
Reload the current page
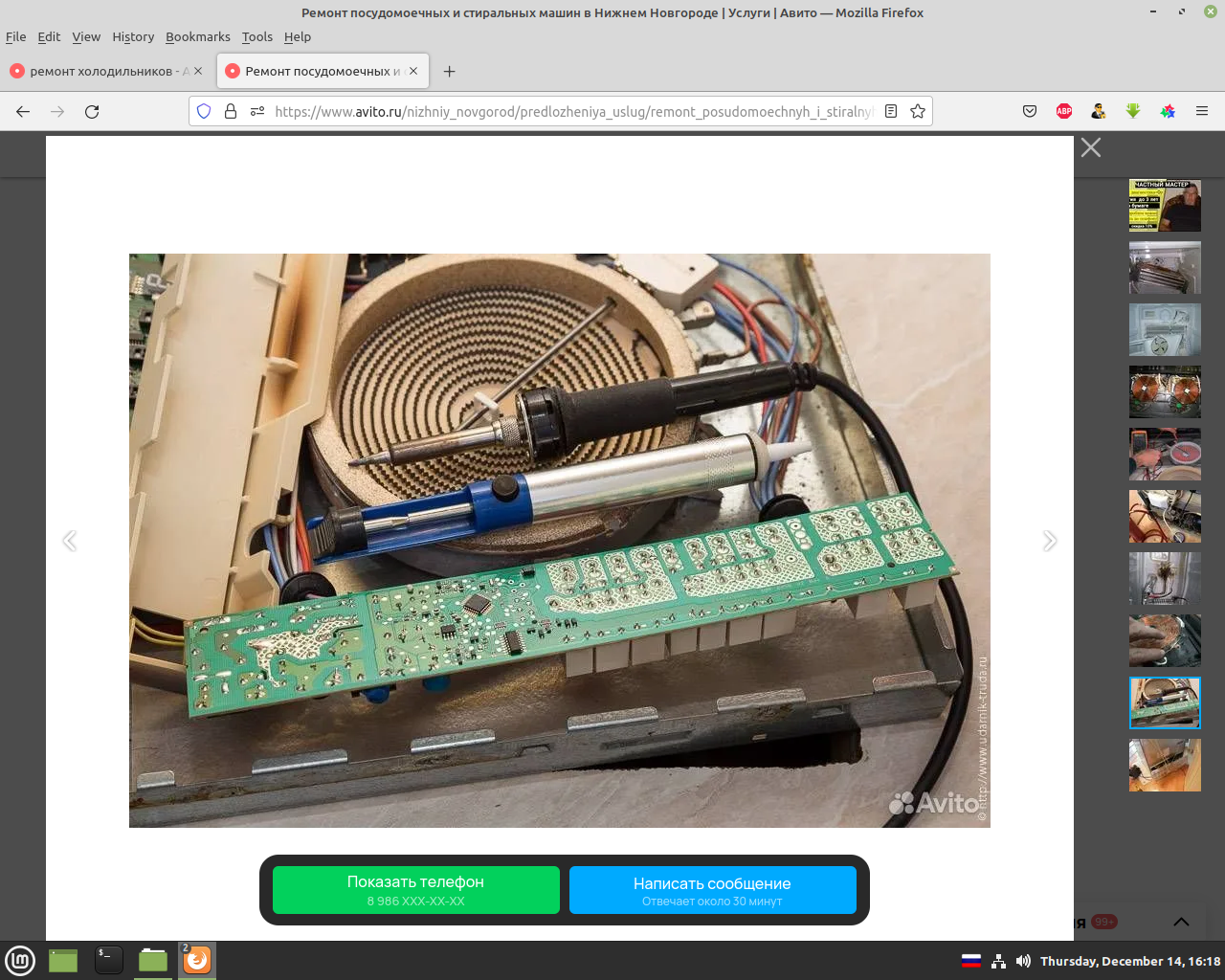[92, 111]
